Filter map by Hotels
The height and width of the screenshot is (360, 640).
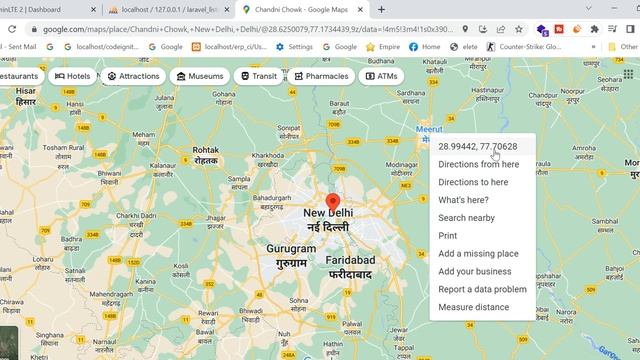pos(72,76)
